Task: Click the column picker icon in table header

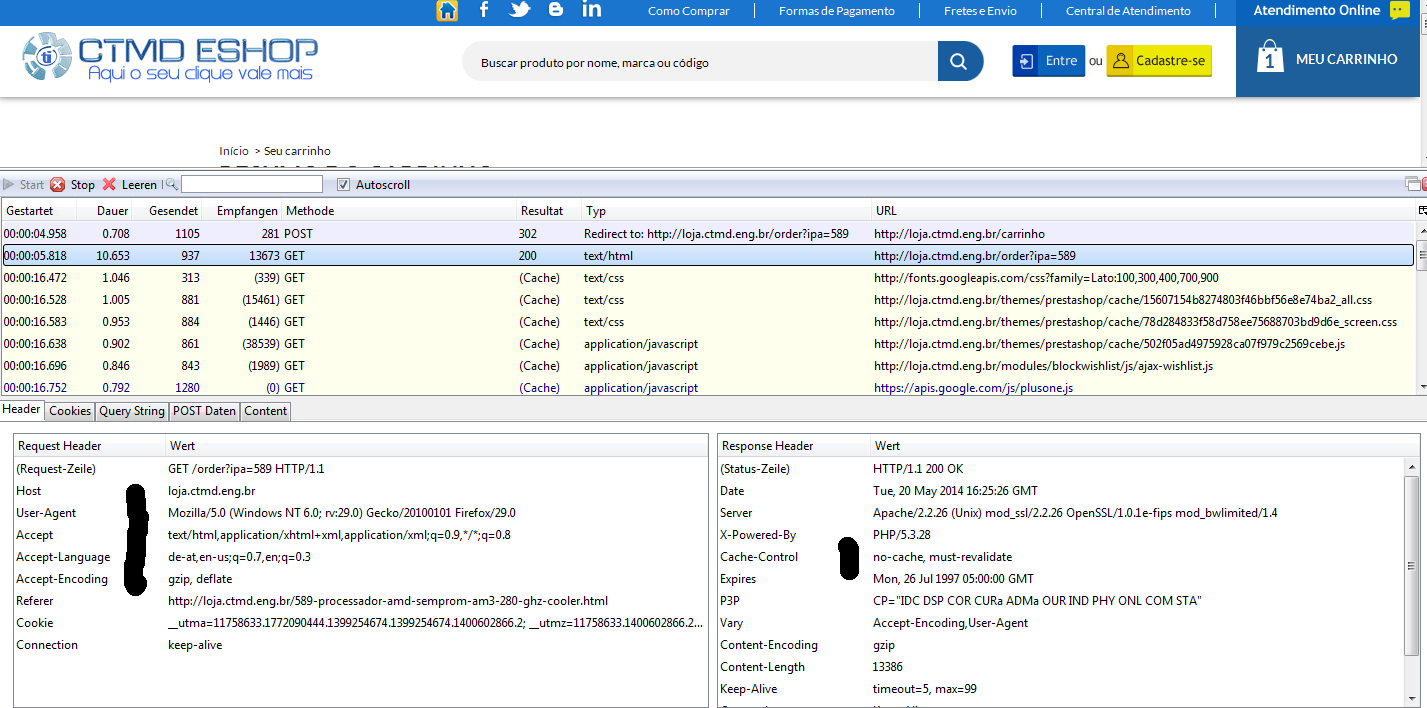Action: pos(1422,210)
